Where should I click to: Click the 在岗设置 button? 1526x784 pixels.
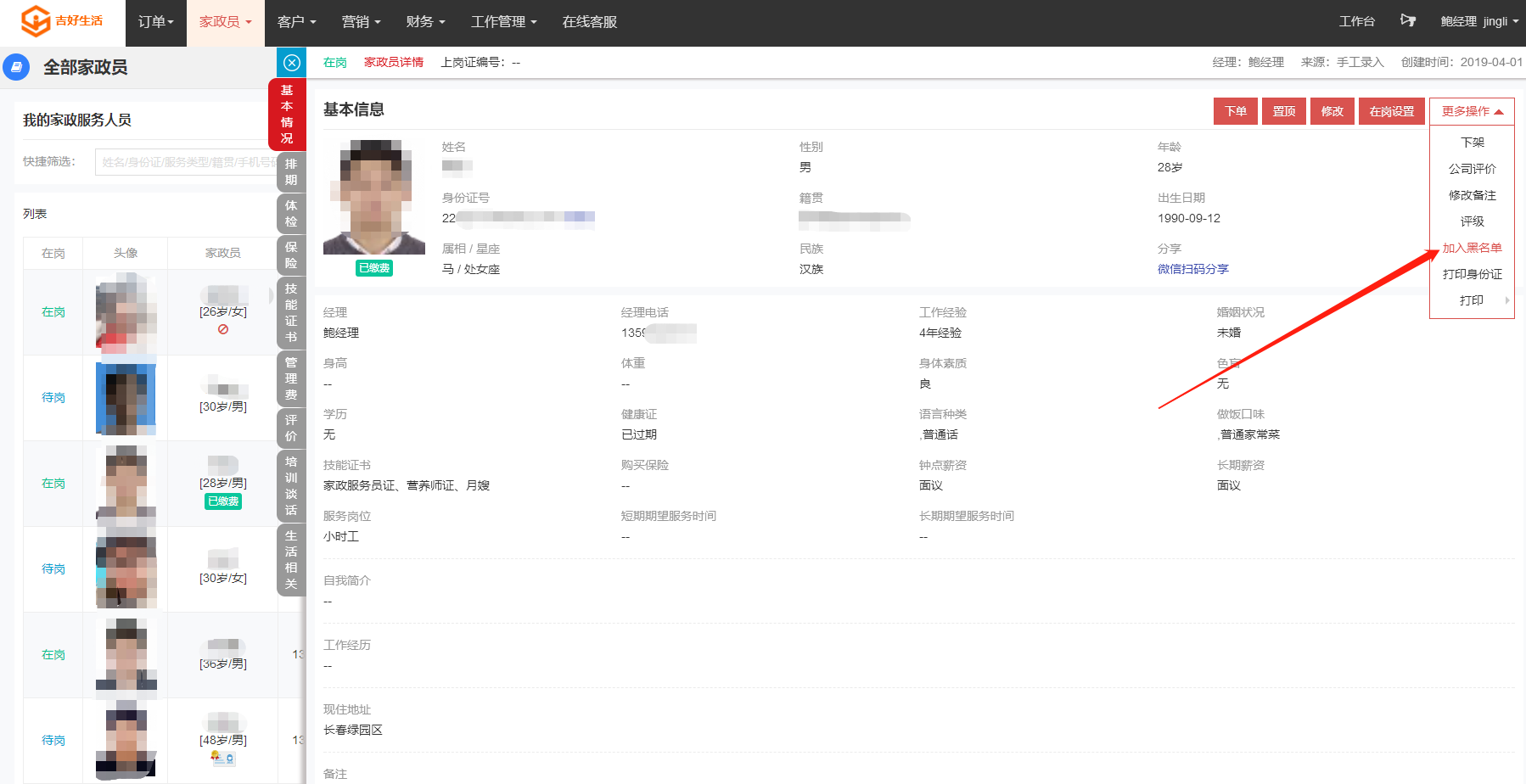click(1392, 111)
